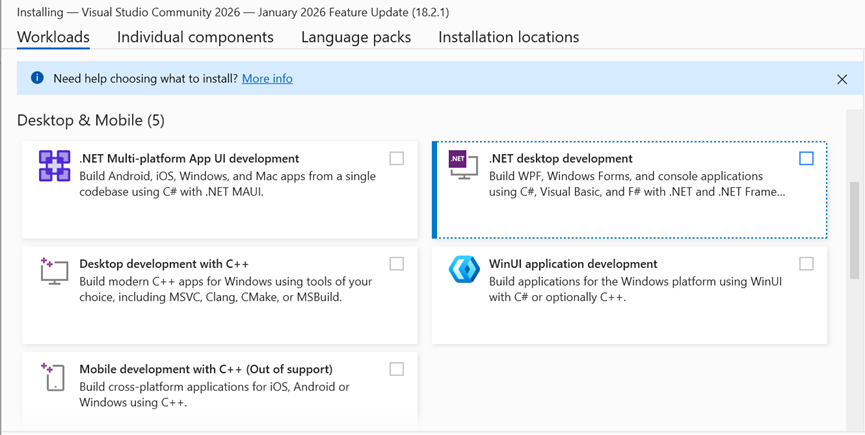Click the .NET MAUI workload icon
The height and width of the screenshot is (435, 865).
point(54,165)
